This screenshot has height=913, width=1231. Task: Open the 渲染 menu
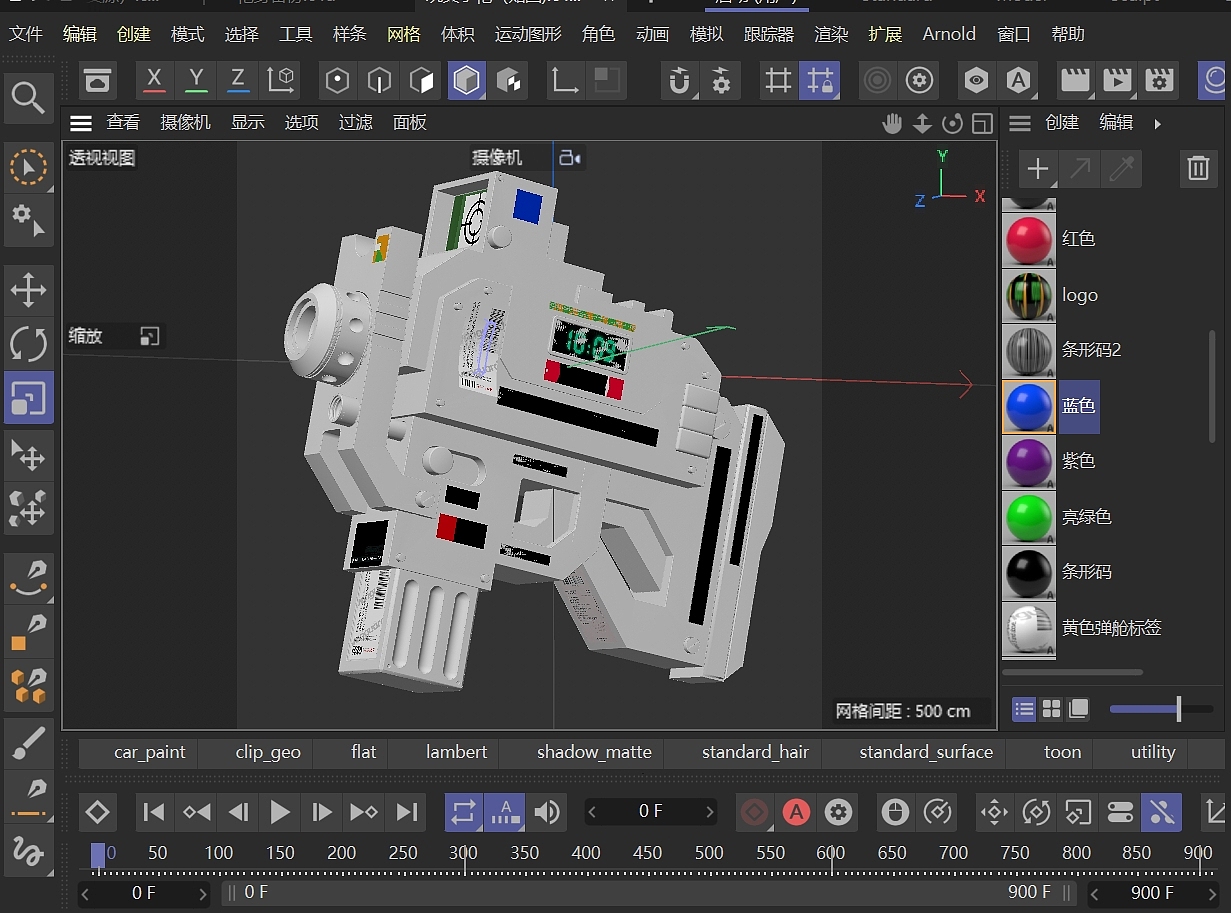tap(831, 34)
